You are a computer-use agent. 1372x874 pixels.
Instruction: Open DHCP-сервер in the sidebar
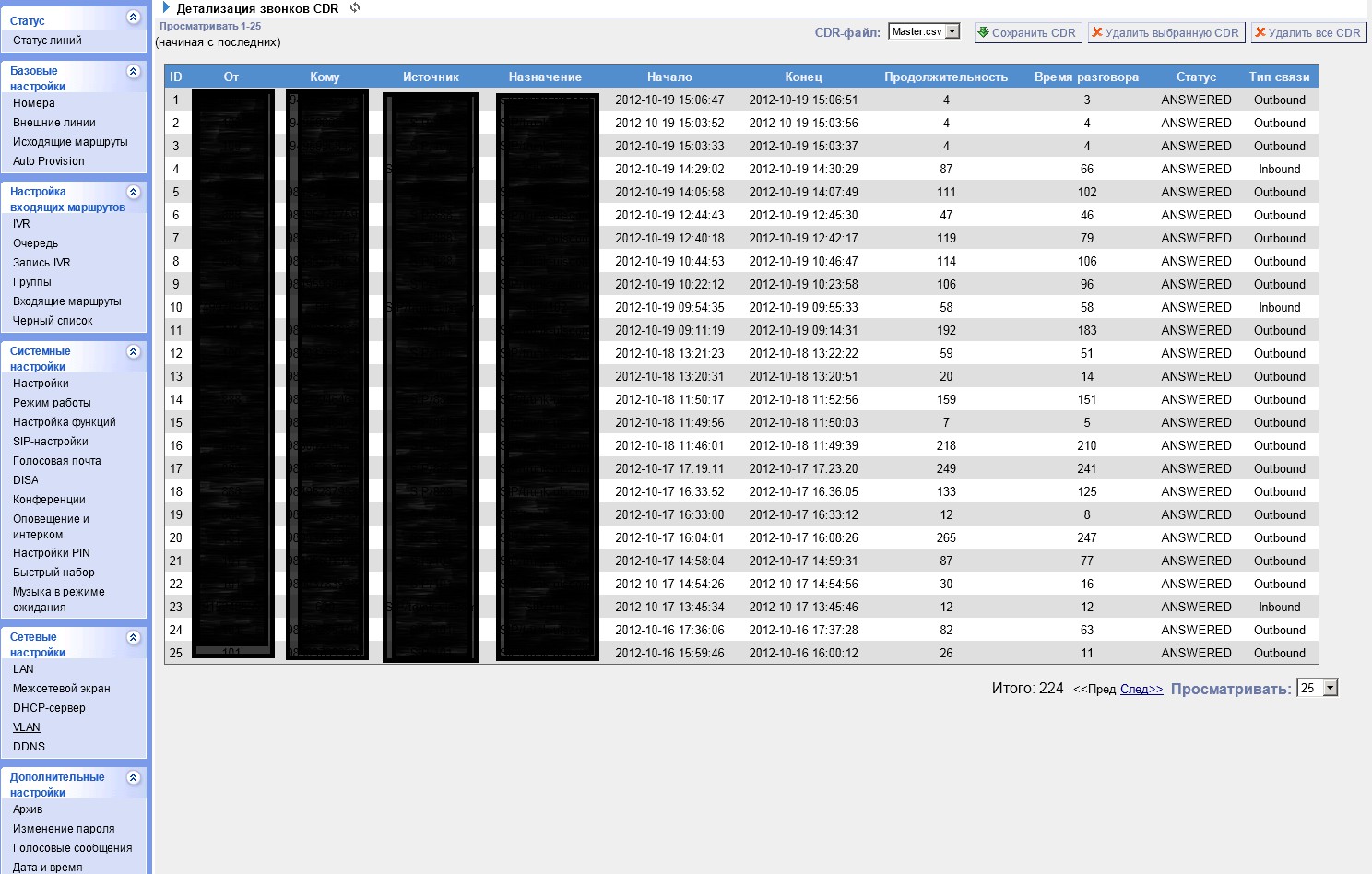(x=49, y=708)
